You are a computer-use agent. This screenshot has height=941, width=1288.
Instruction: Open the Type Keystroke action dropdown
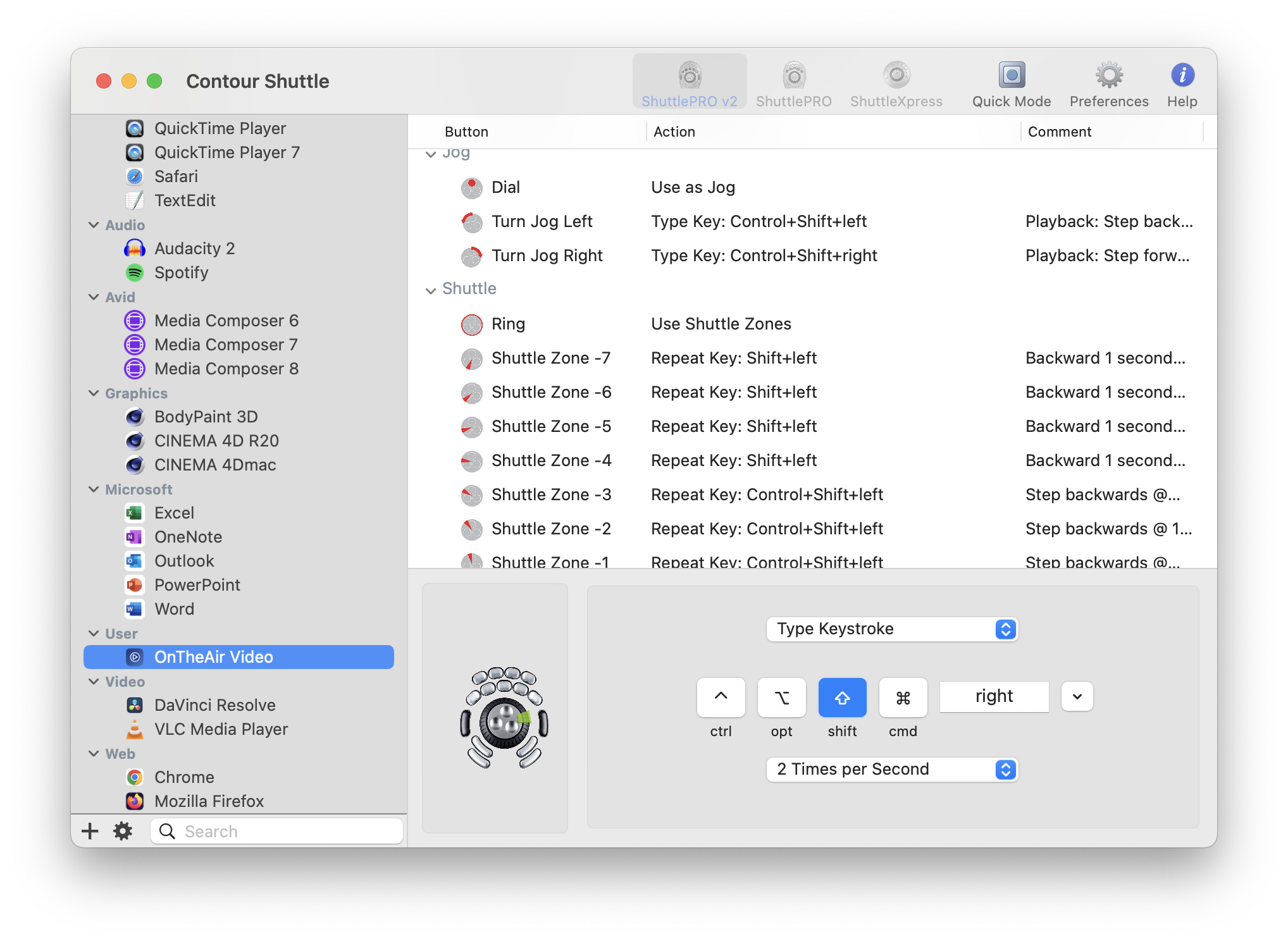click(x=892, y=629)
